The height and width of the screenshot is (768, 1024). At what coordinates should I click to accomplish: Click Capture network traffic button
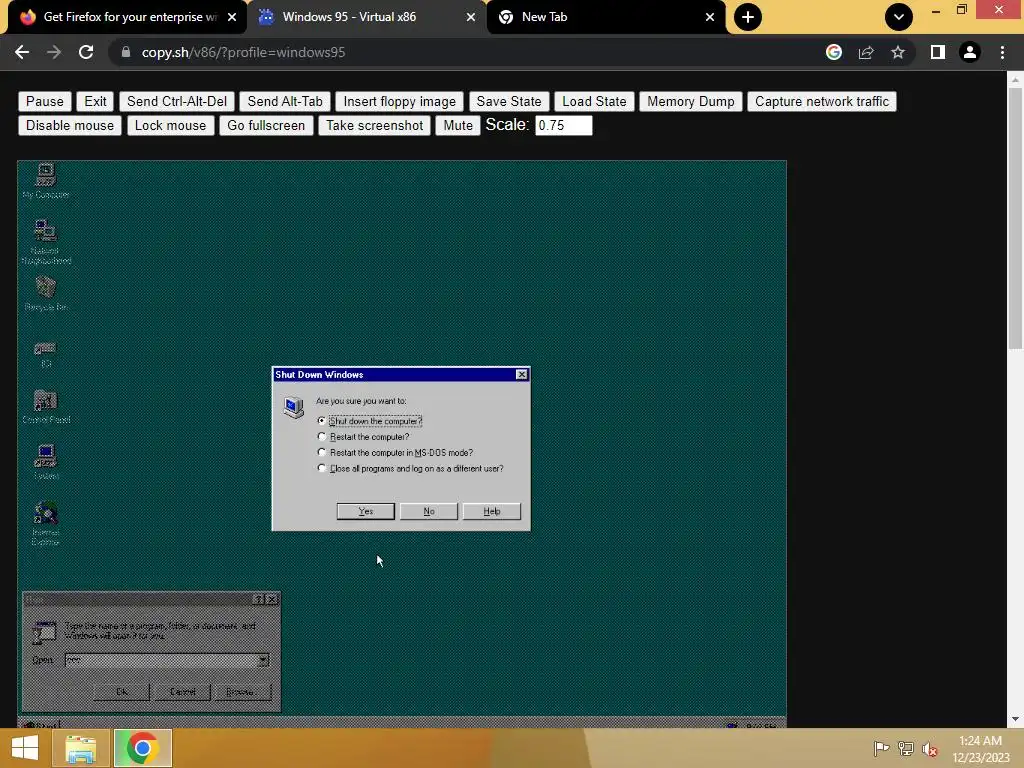point(822,101)
